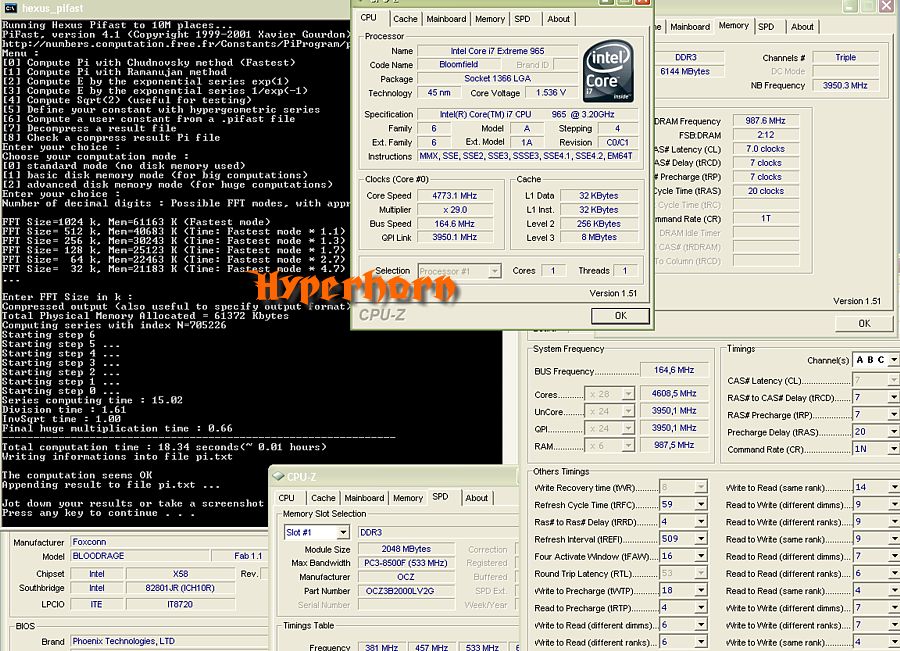Select the Memory tab in the bottom CPU-Z window
900x651 pixels.
click(408, 498)
